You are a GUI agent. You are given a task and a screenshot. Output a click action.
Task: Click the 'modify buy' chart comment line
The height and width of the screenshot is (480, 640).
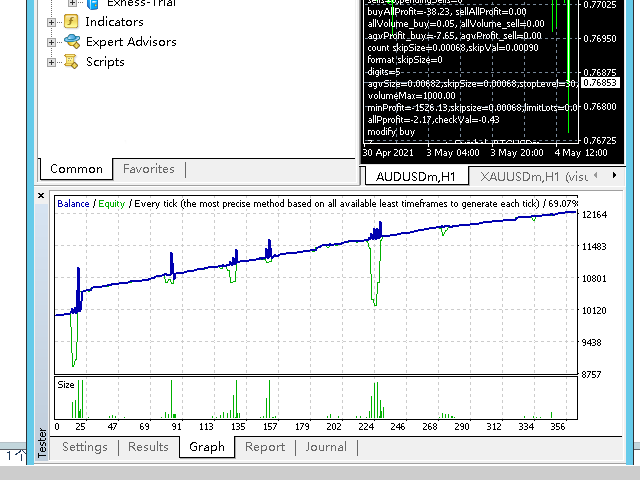(x=391, y=132)
